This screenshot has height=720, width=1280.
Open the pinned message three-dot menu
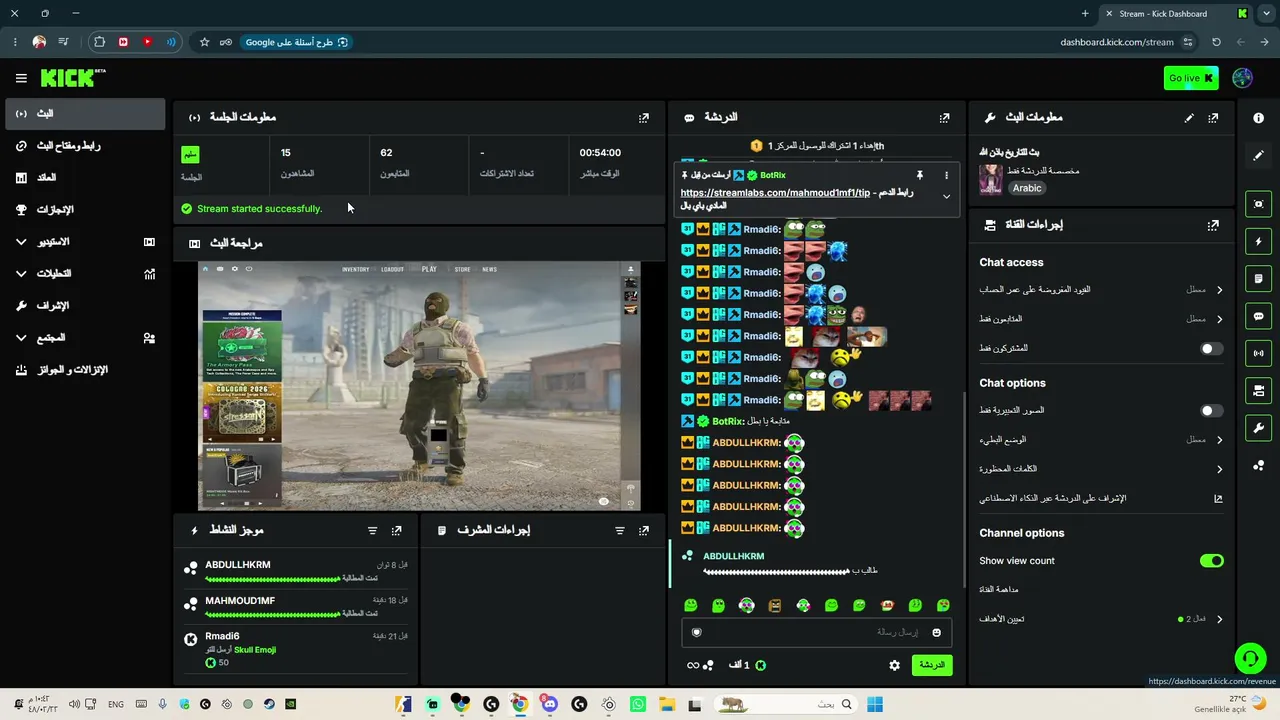[946, 175]
